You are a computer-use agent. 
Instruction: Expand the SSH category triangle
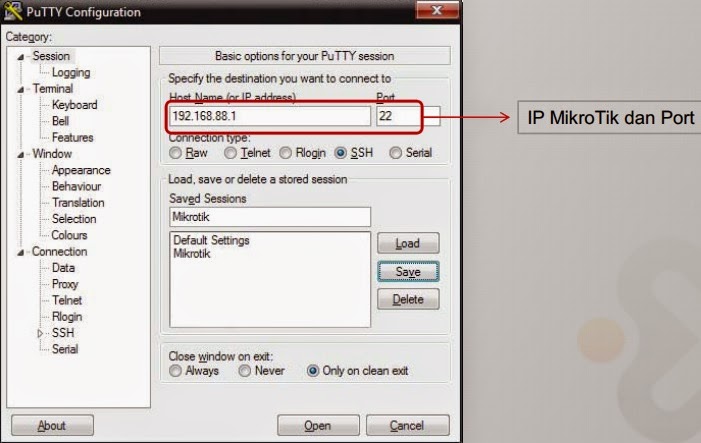[40, 333]
